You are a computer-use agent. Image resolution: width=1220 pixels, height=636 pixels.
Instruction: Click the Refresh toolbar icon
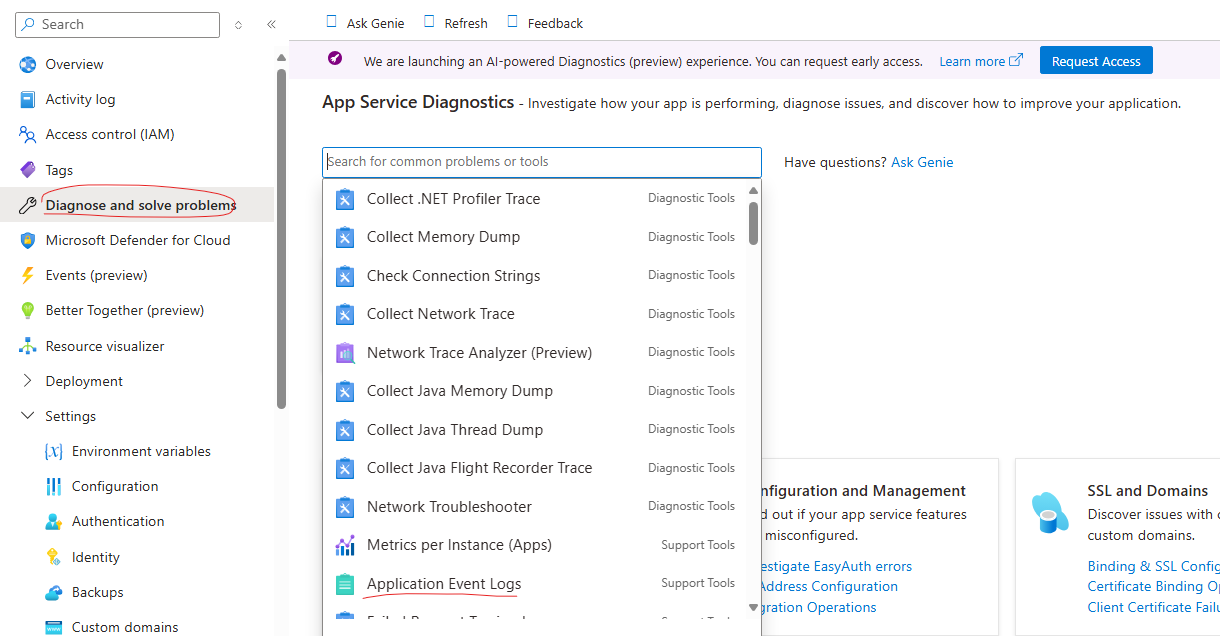tap(429, 21)
